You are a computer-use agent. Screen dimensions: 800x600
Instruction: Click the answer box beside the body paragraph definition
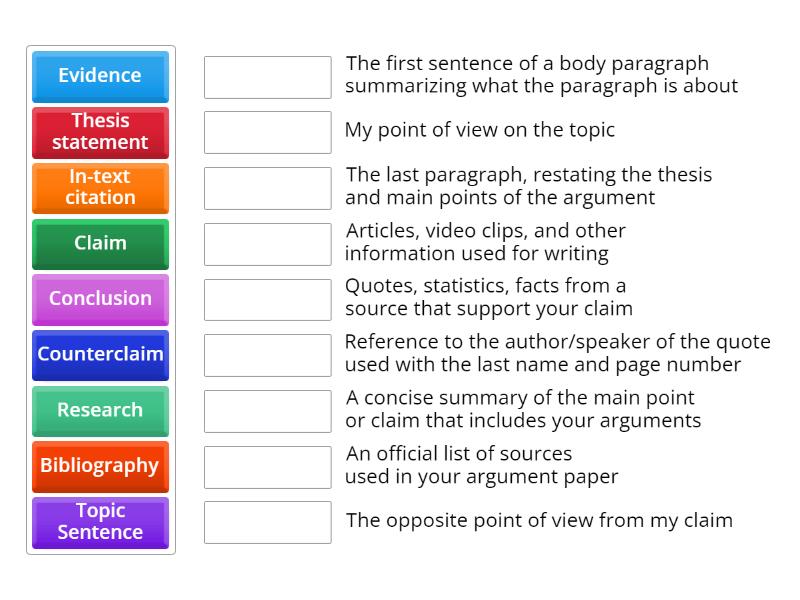tap(266, 76)
